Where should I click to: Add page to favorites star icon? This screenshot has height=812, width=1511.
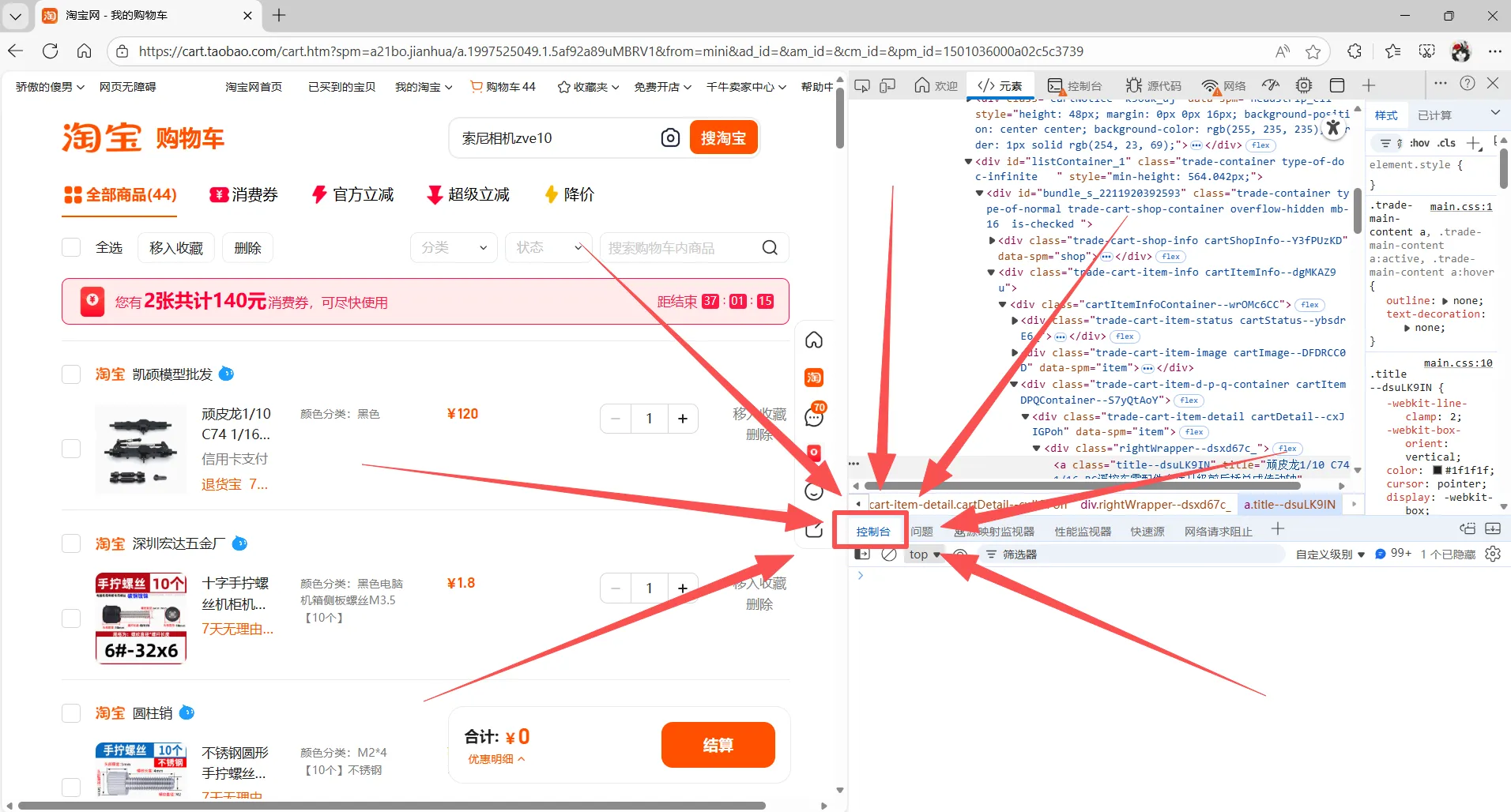tap(1313, 51)
